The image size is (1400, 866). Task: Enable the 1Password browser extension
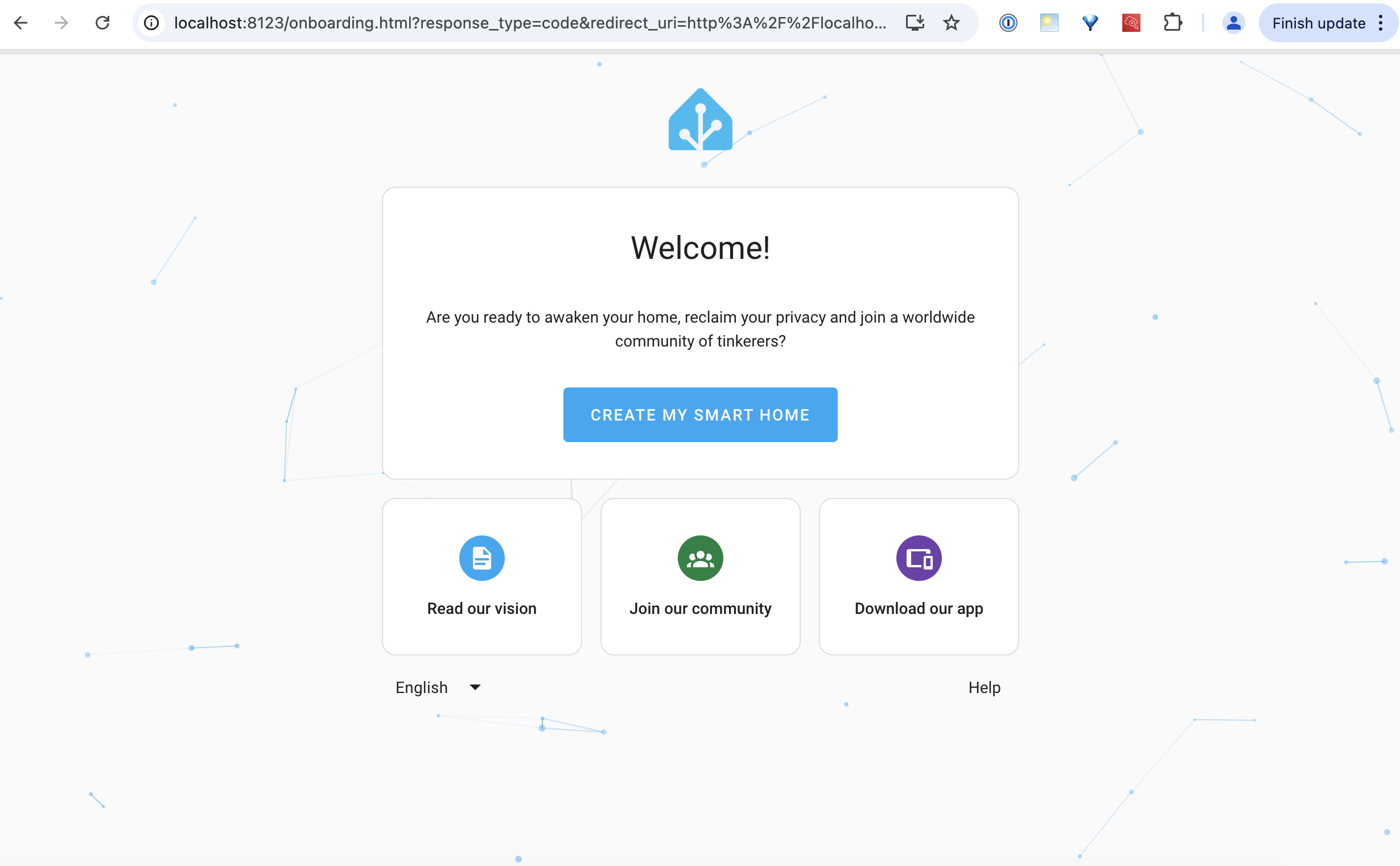tap(1008, 22)
